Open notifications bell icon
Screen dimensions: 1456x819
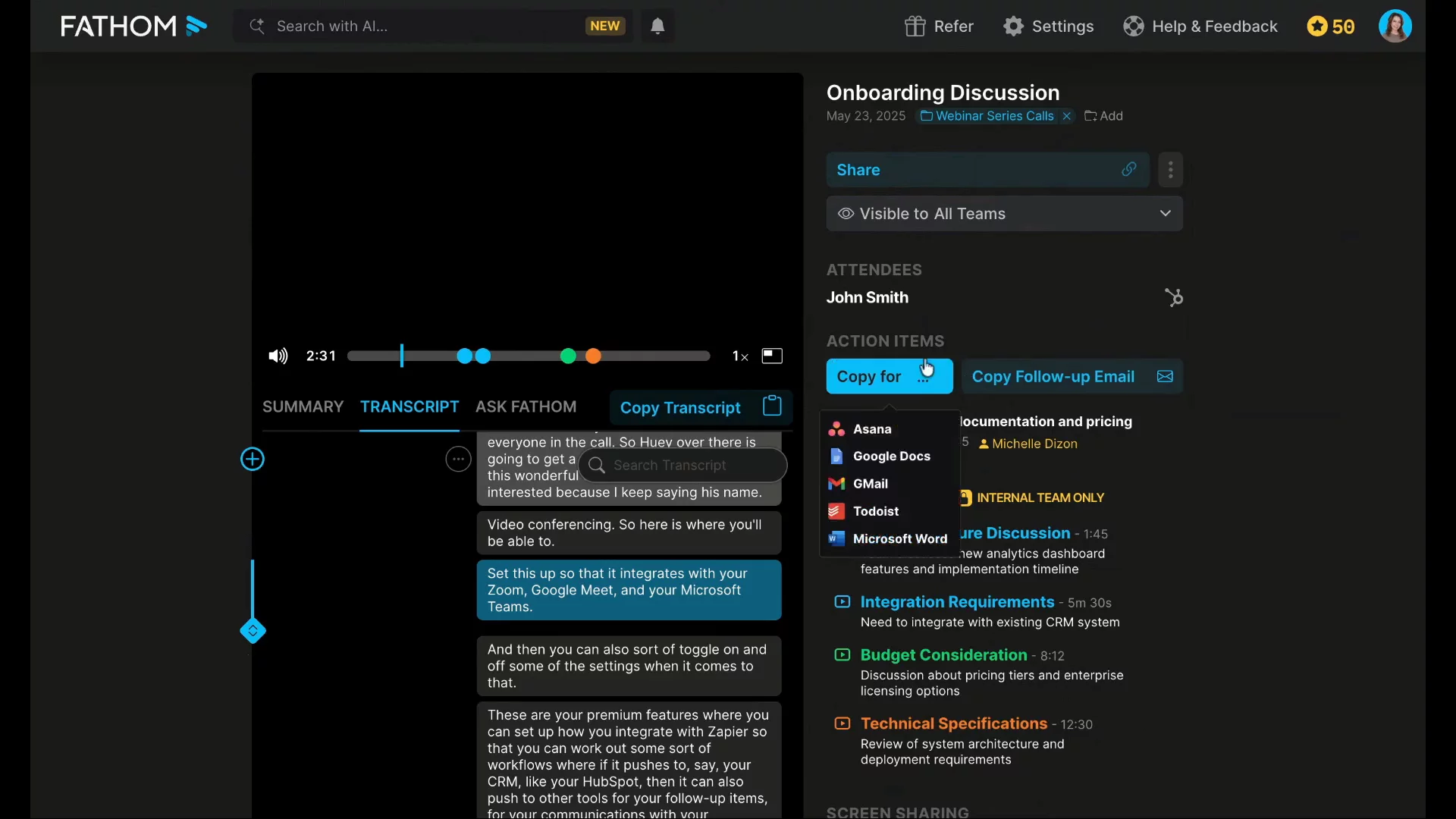tap(657, 27)
